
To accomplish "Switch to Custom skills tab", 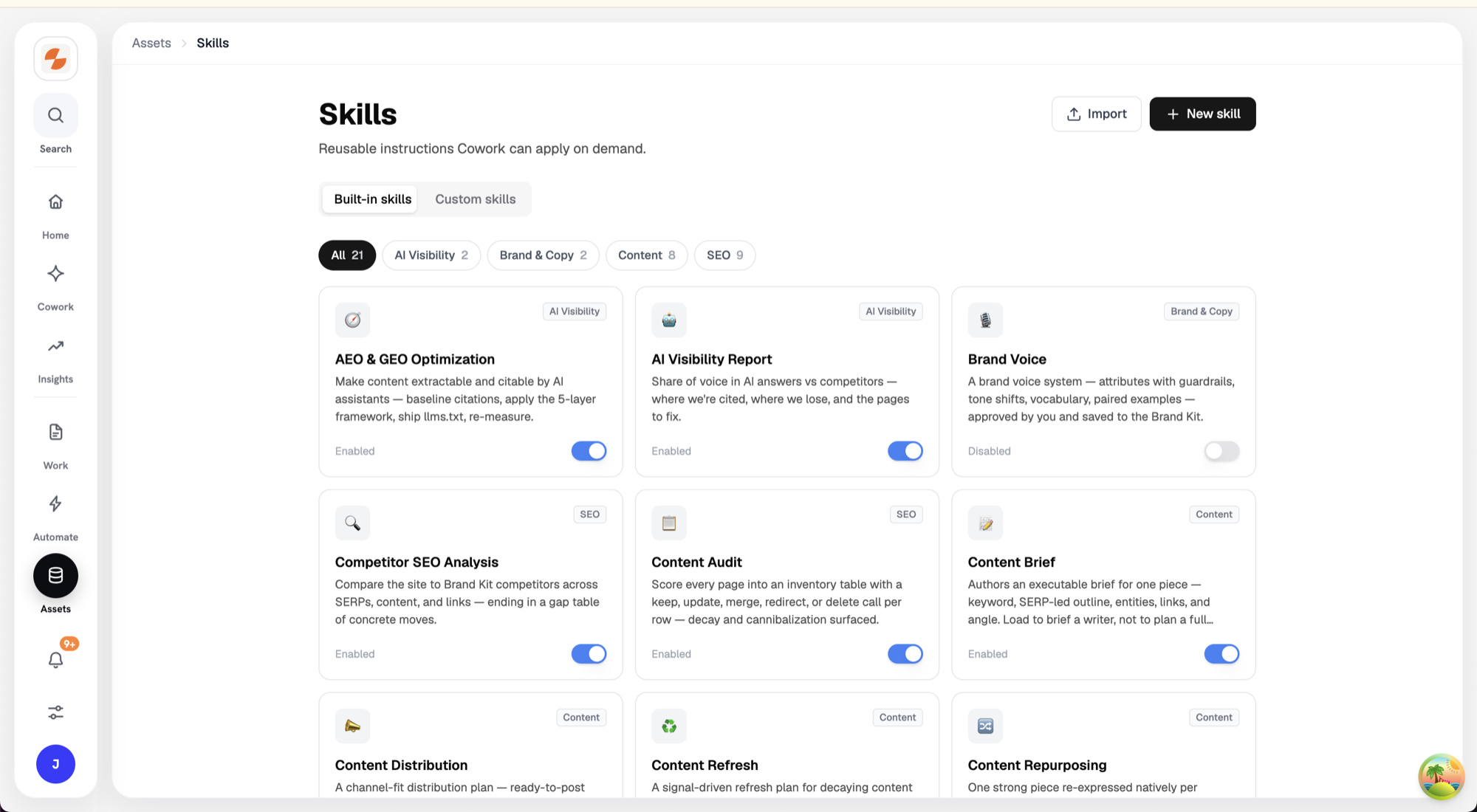I will tap(475, 199).
